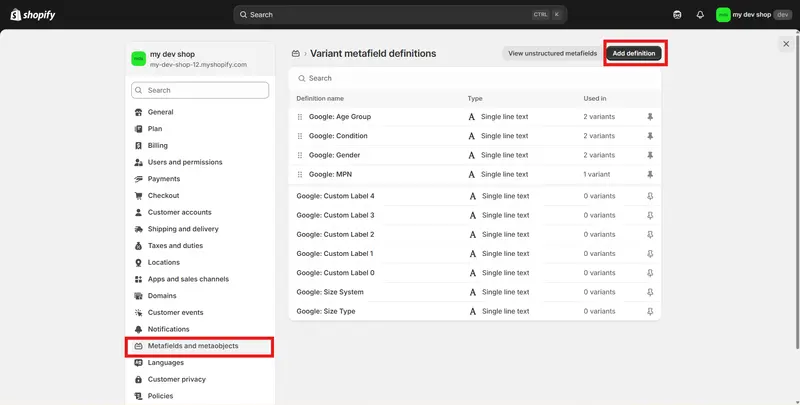This screenshot has width=800, height=405.
Task: Click the settings sidebar Search field
Action: [x=200, y=90]
